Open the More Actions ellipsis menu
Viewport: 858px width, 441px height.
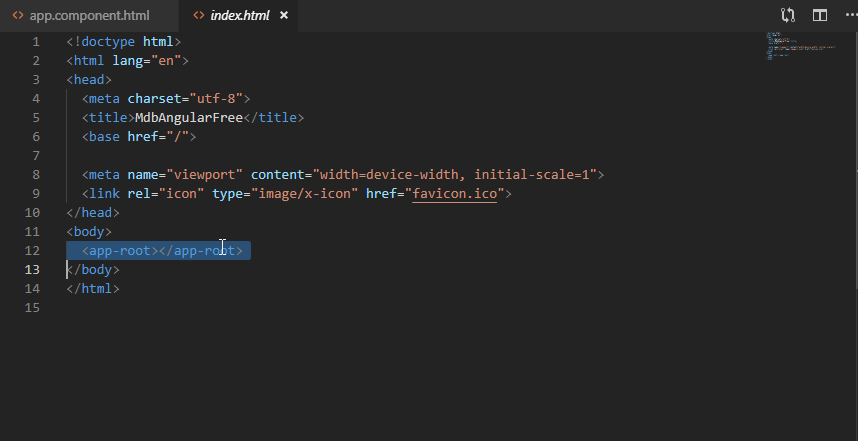point(847,15)
